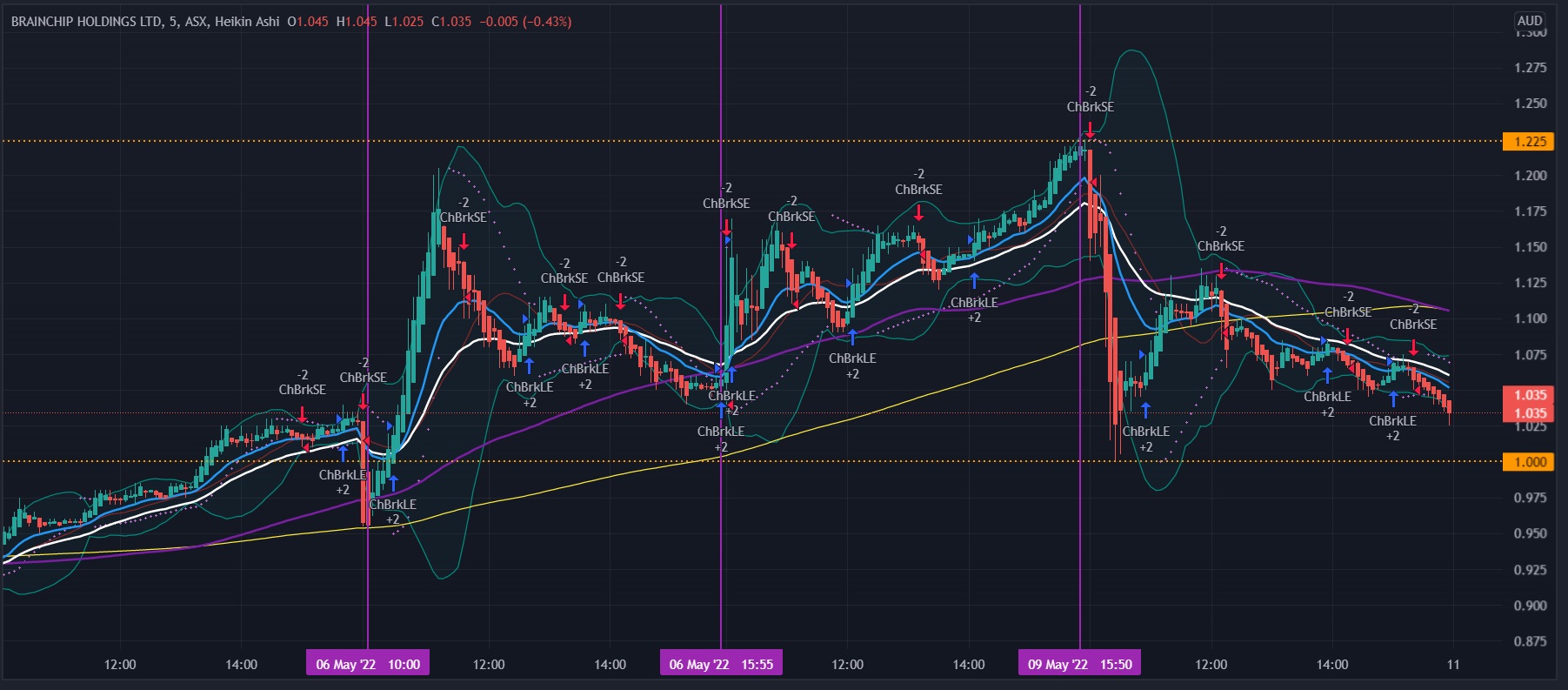Click the last blue ChBrkLE arrow on the chart
1568x690 pixels.
[x=1392, y=399]
